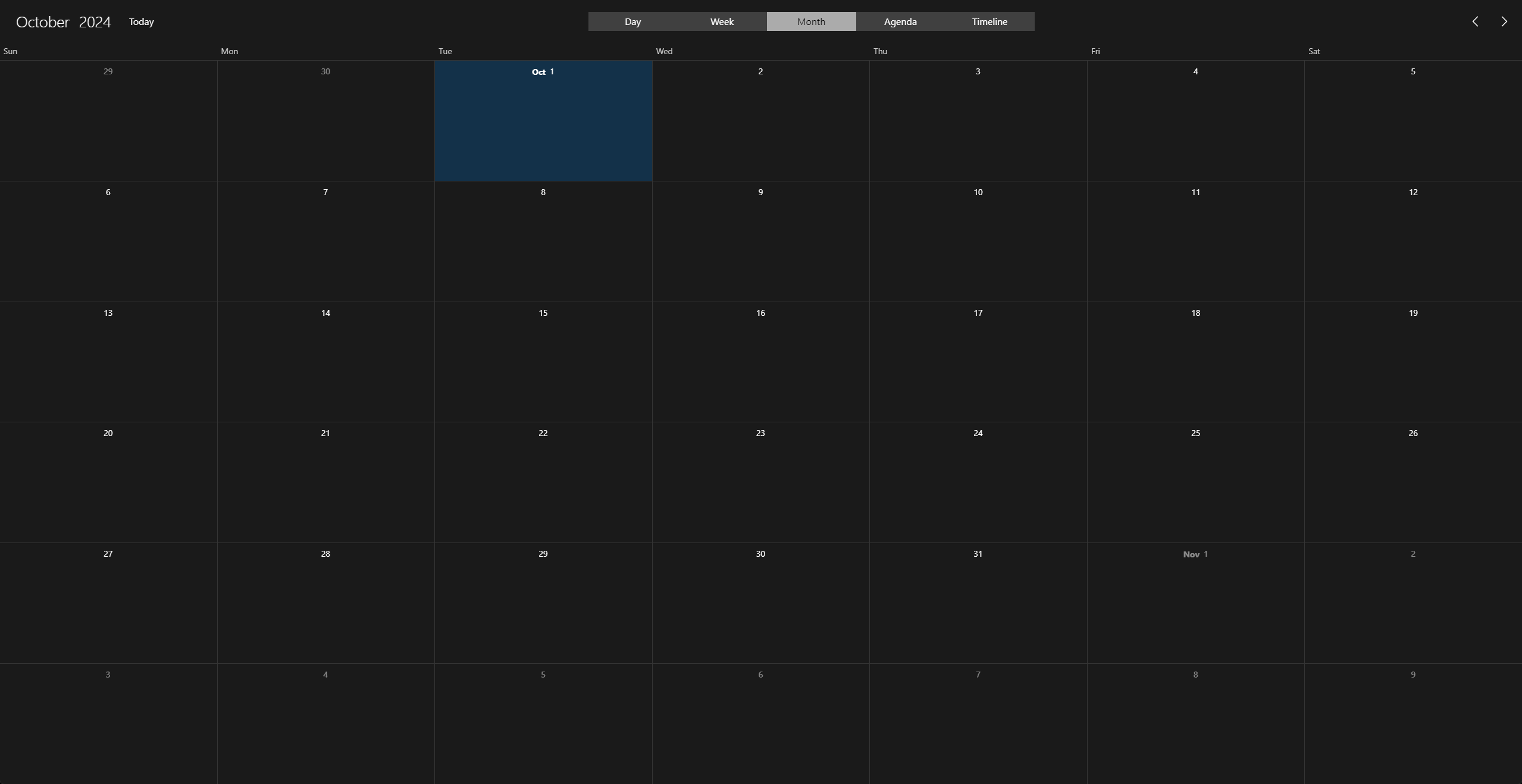Click the Today button
Image resolution: width=1522 pixels, height=784 pixels.
(141, 21)
